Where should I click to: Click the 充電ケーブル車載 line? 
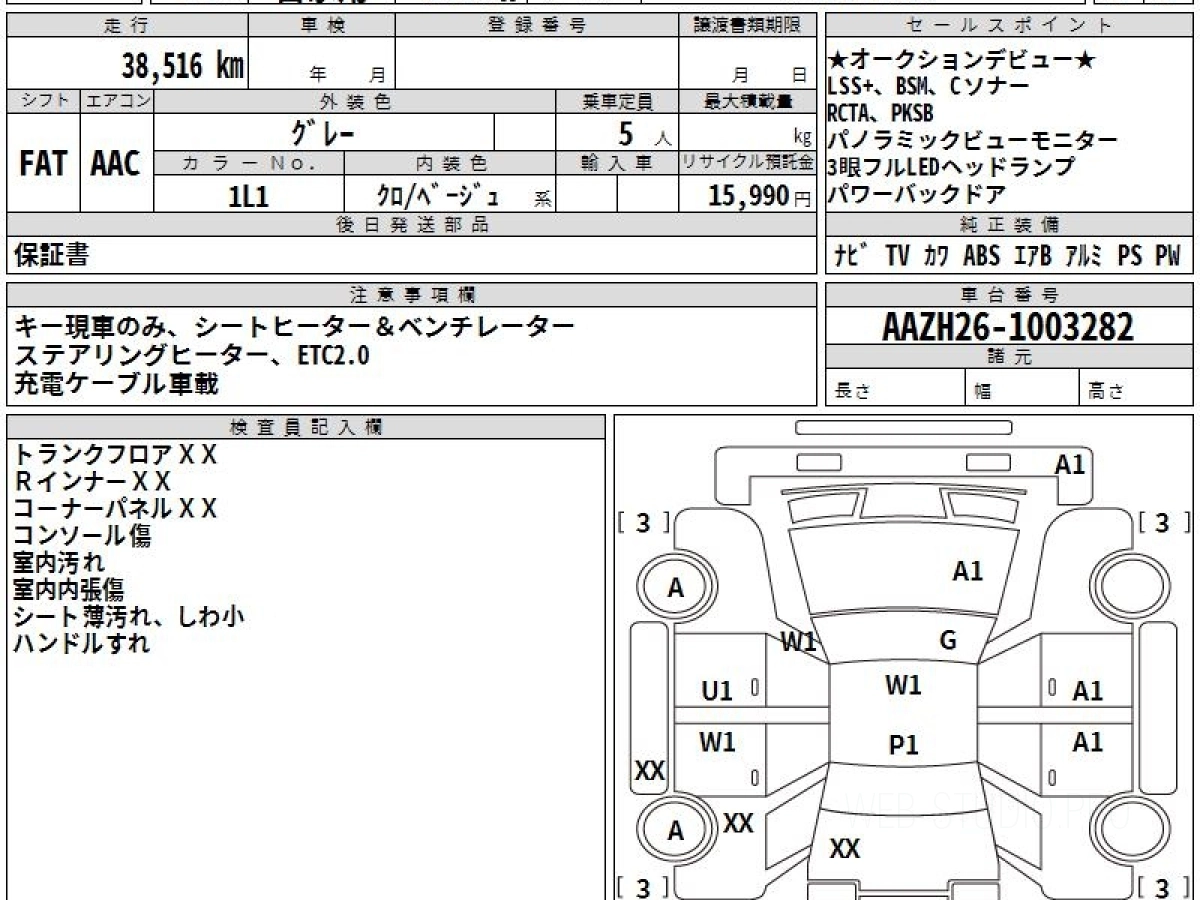coord(116,382)
